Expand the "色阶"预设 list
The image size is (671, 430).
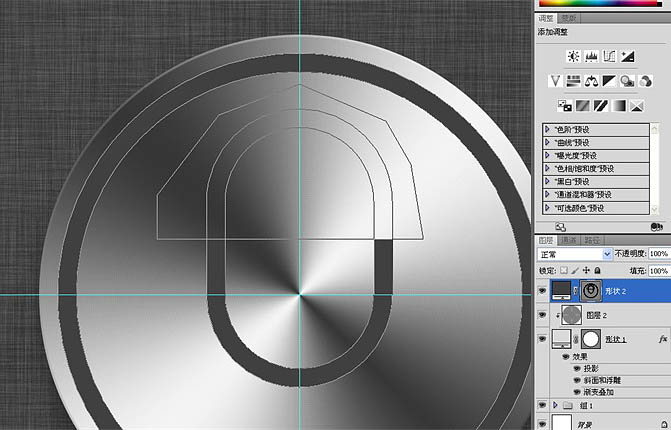click(547, 129)
